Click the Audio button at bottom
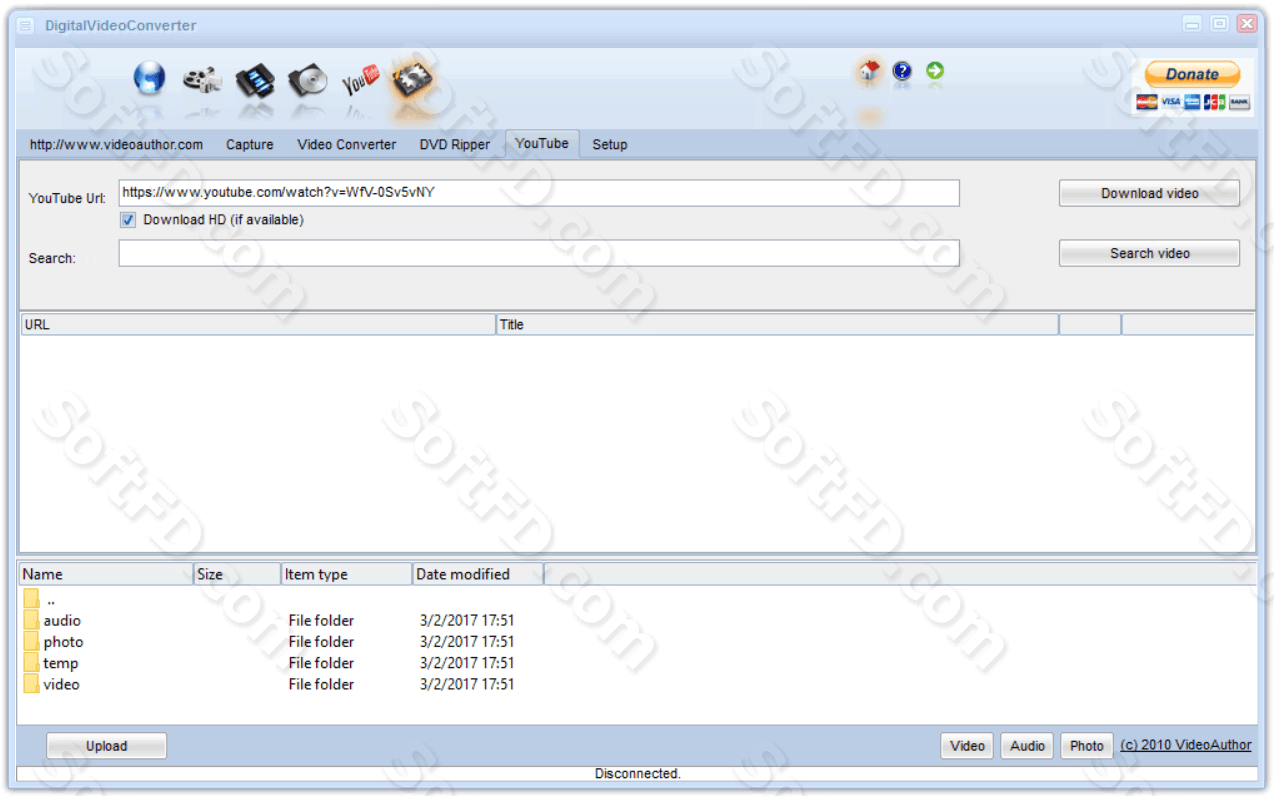 coord(1027,746)
